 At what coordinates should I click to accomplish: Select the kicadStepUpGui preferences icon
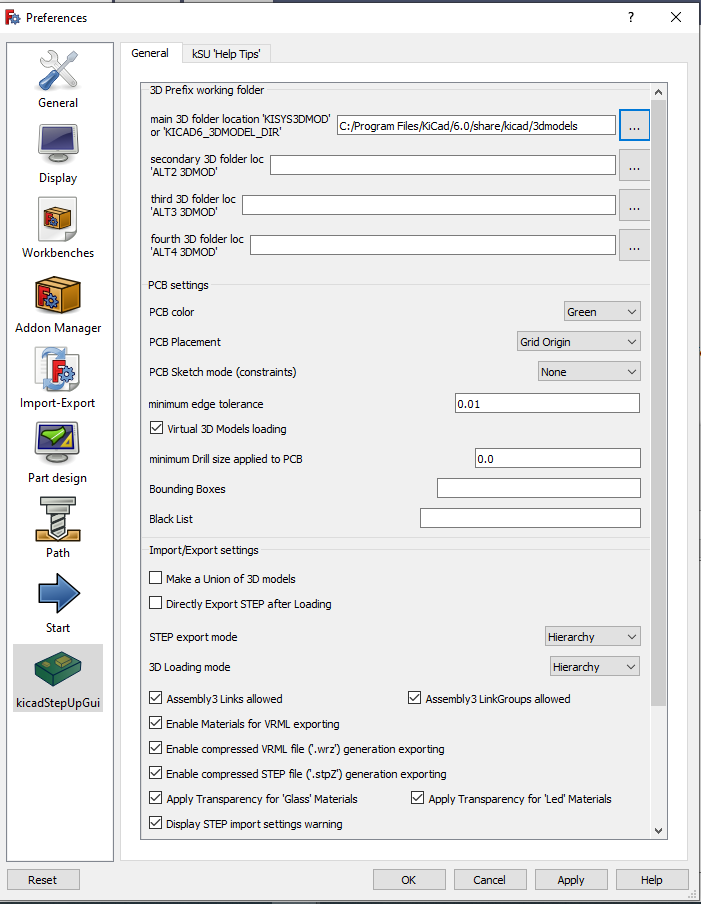58,678
